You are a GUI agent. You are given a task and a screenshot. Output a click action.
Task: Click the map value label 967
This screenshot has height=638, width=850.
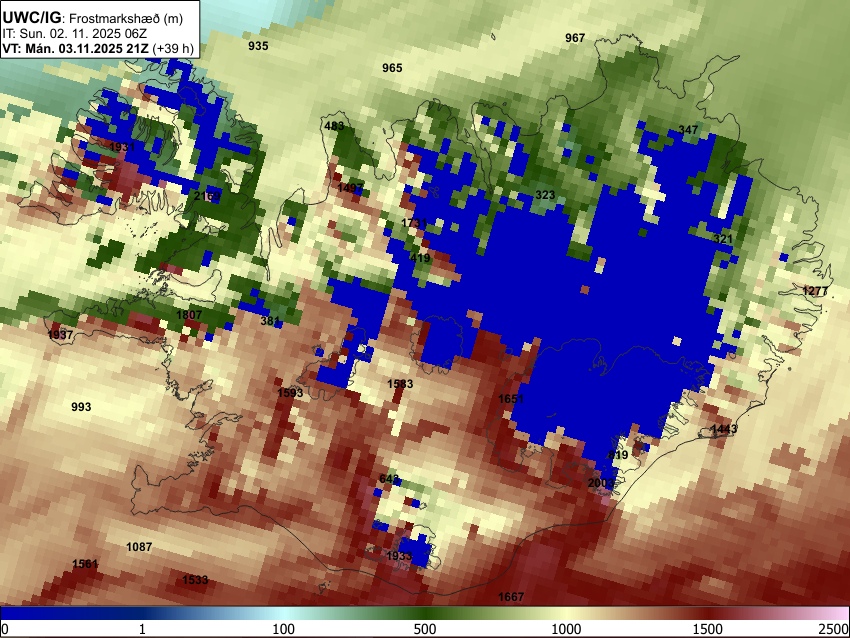575,38
